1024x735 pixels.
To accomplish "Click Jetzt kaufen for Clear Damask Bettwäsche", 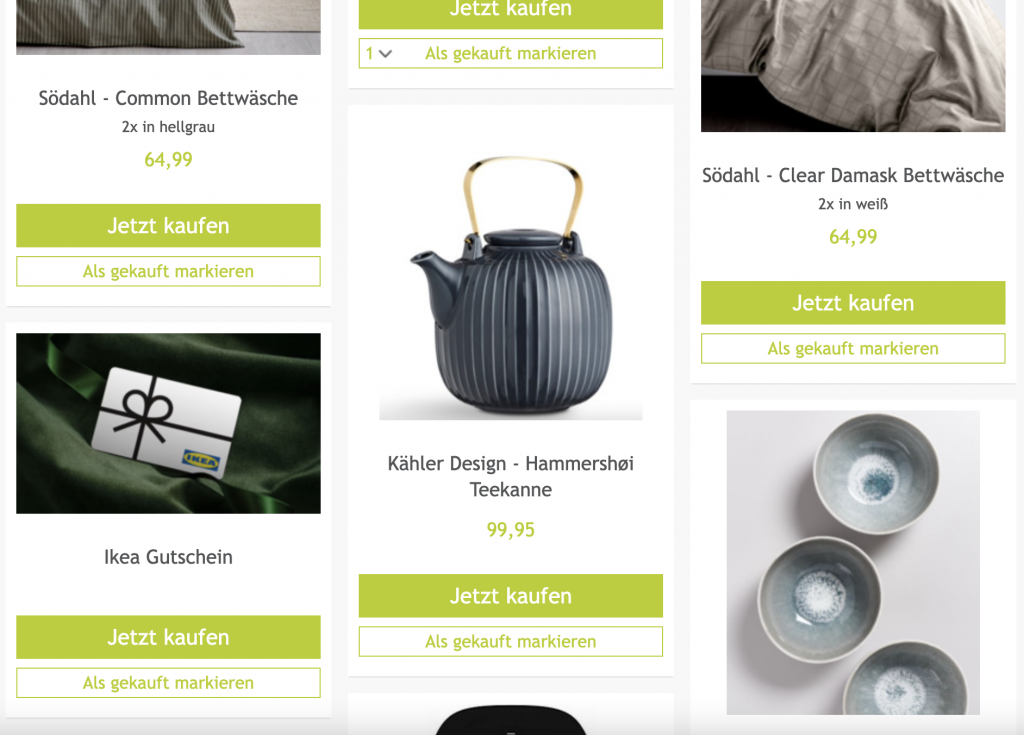I will 853,302.
